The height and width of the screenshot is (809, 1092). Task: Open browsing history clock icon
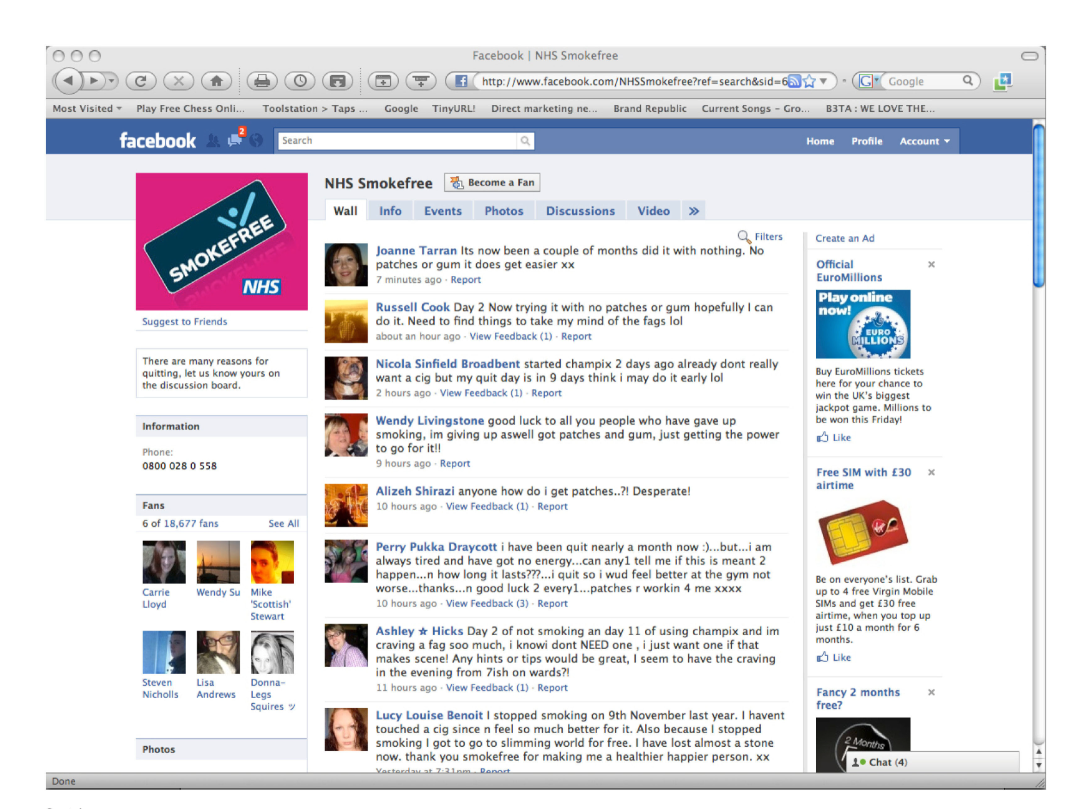coord(300,81)
